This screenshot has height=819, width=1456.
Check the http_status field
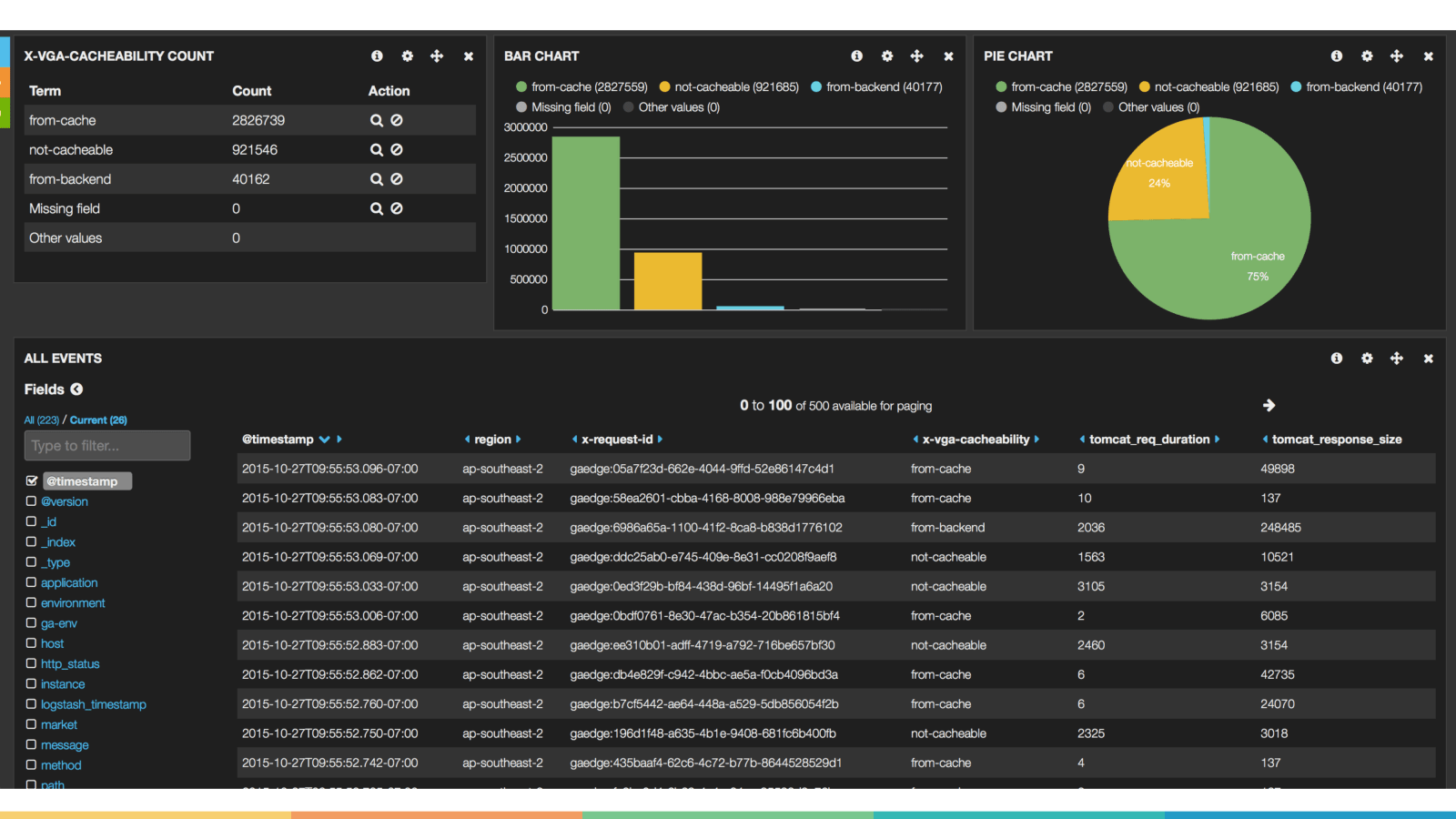pos(31,663)
